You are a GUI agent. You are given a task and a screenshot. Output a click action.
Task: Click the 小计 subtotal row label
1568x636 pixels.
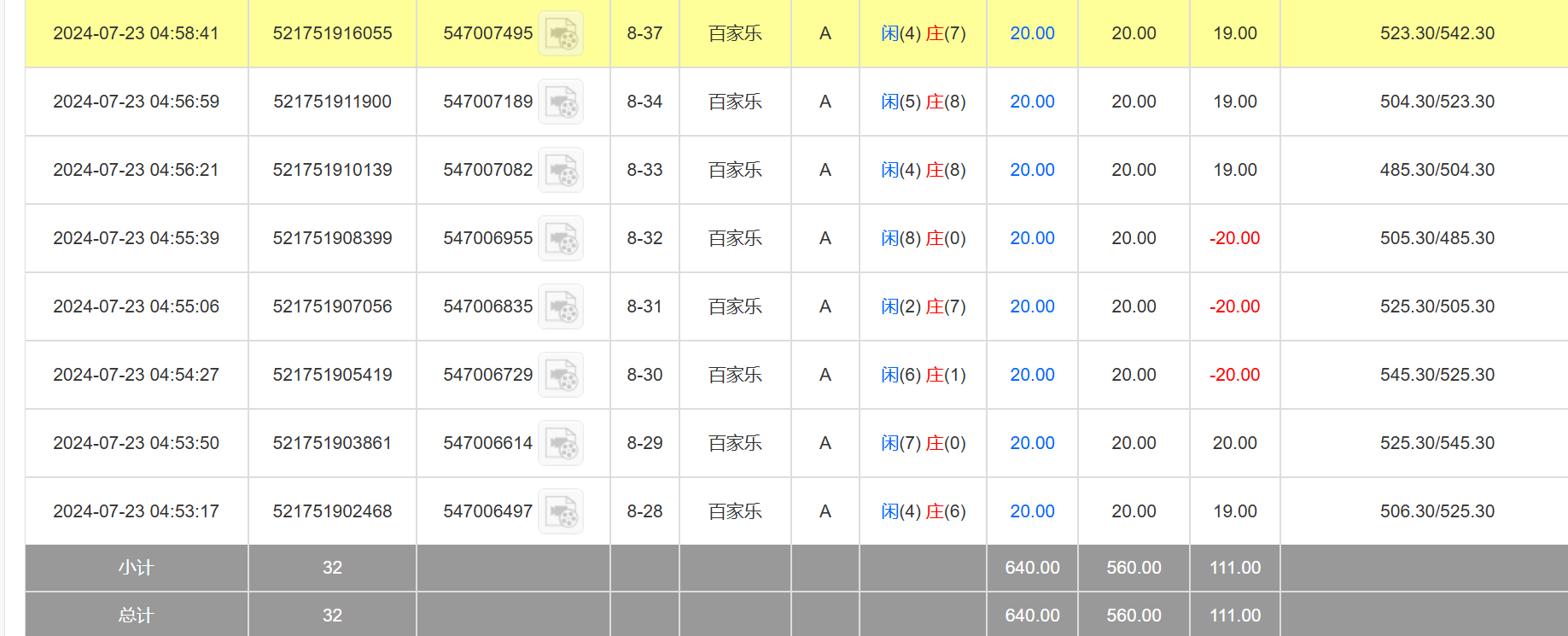136,568
